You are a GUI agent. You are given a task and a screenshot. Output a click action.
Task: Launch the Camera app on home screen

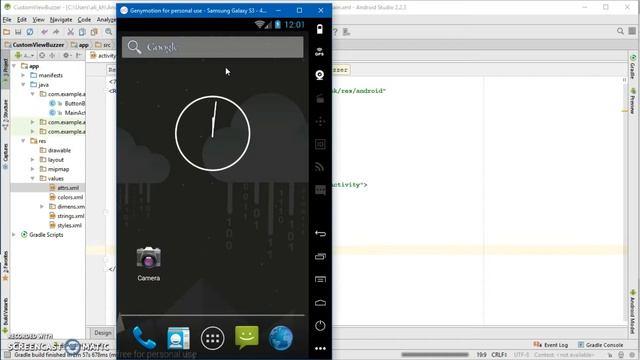(x=149, y=264)
